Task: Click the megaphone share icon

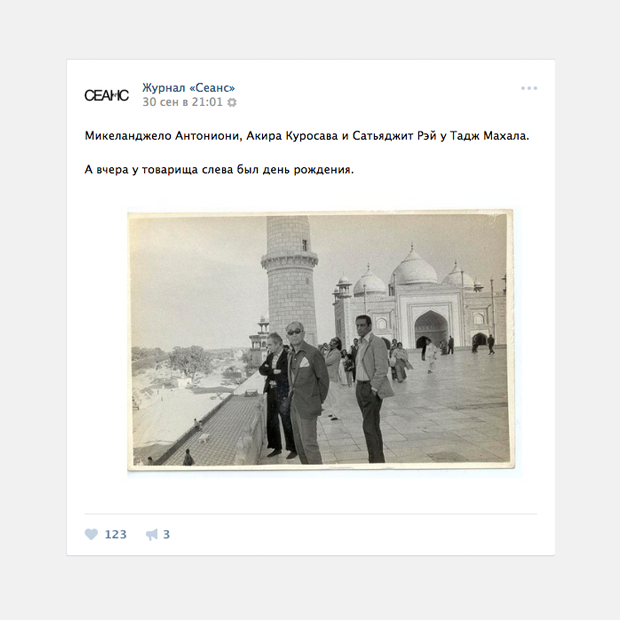Action: [152, 535]
